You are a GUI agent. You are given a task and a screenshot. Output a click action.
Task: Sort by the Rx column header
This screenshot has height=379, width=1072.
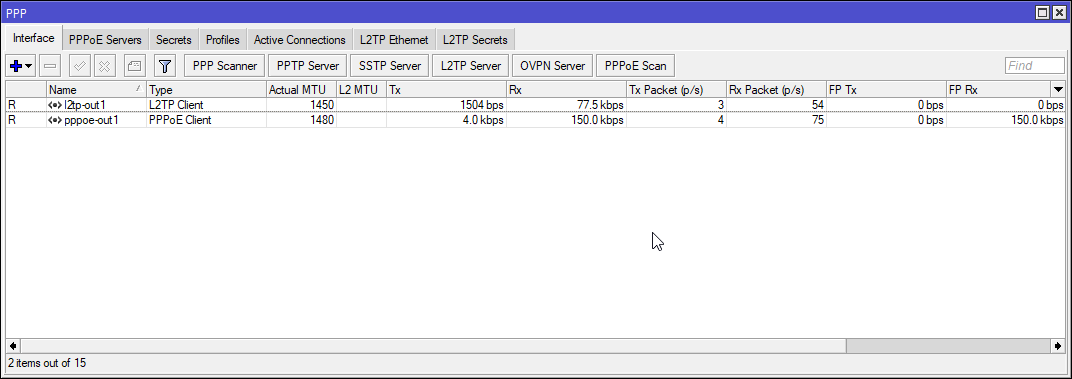pyautogui.click(x=566, y=90)
